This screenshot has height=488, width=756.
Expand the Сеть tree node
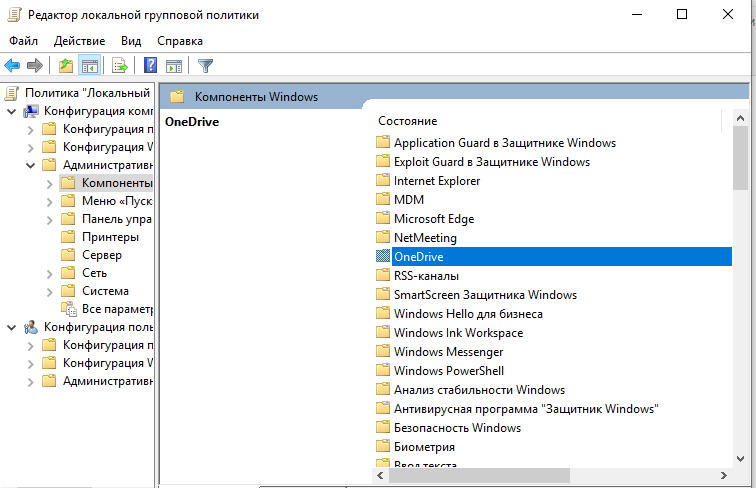pos(49,273)
